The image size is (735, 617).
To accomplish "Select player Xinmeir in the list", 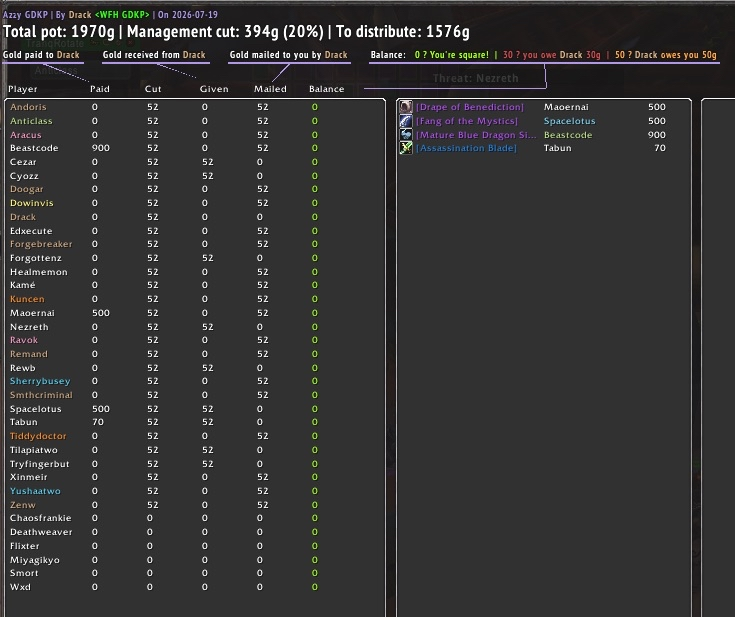I will [29, 477].
